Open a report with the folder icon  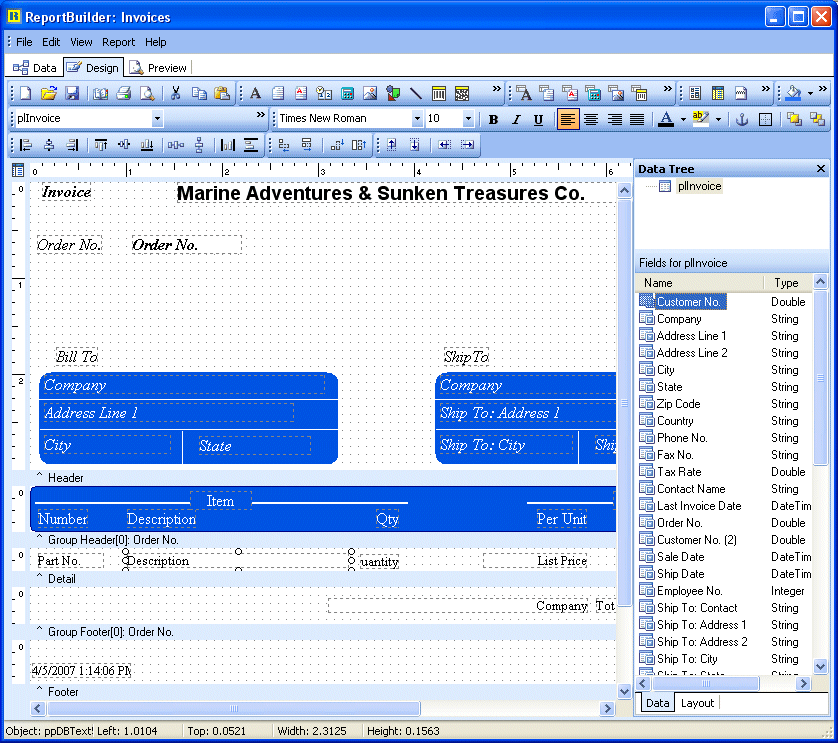49,93
